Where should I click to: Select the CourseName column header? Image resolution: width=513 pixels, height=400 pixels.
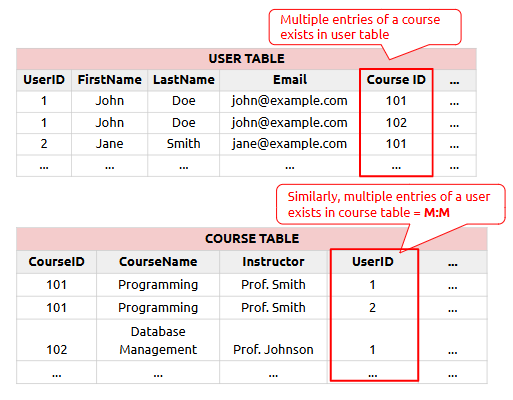[158, 262]
